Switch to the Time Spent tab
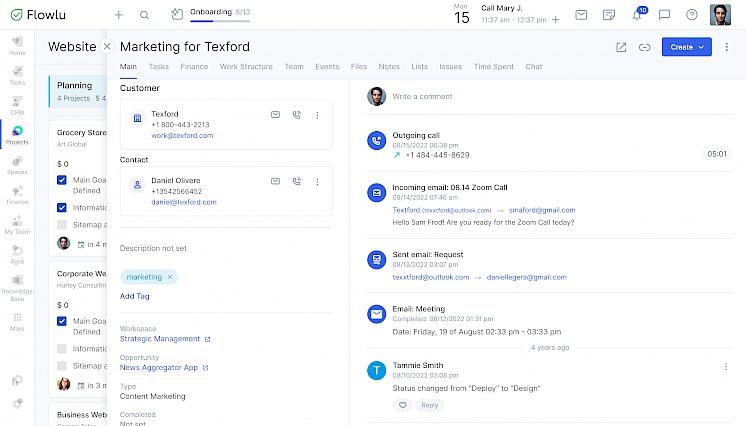Screen dimensions: 746x426 coord(493,67)
